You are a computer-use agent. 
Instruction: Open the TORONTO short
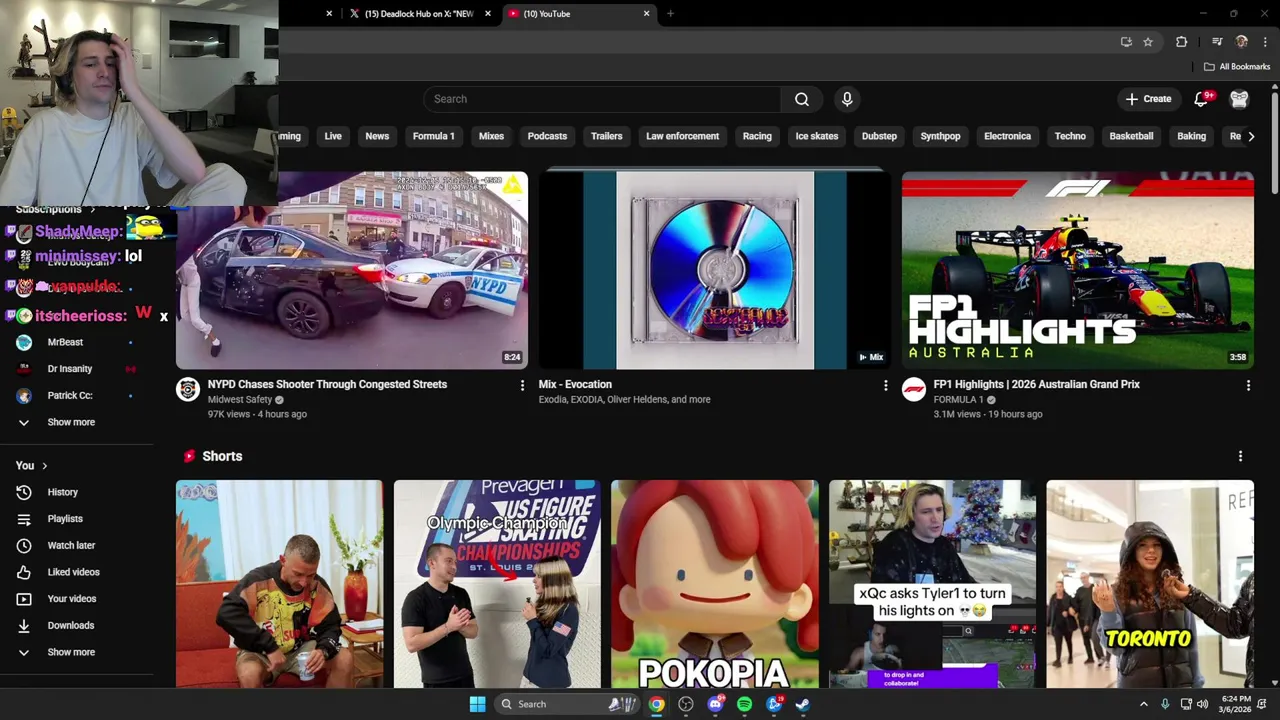1149,584
